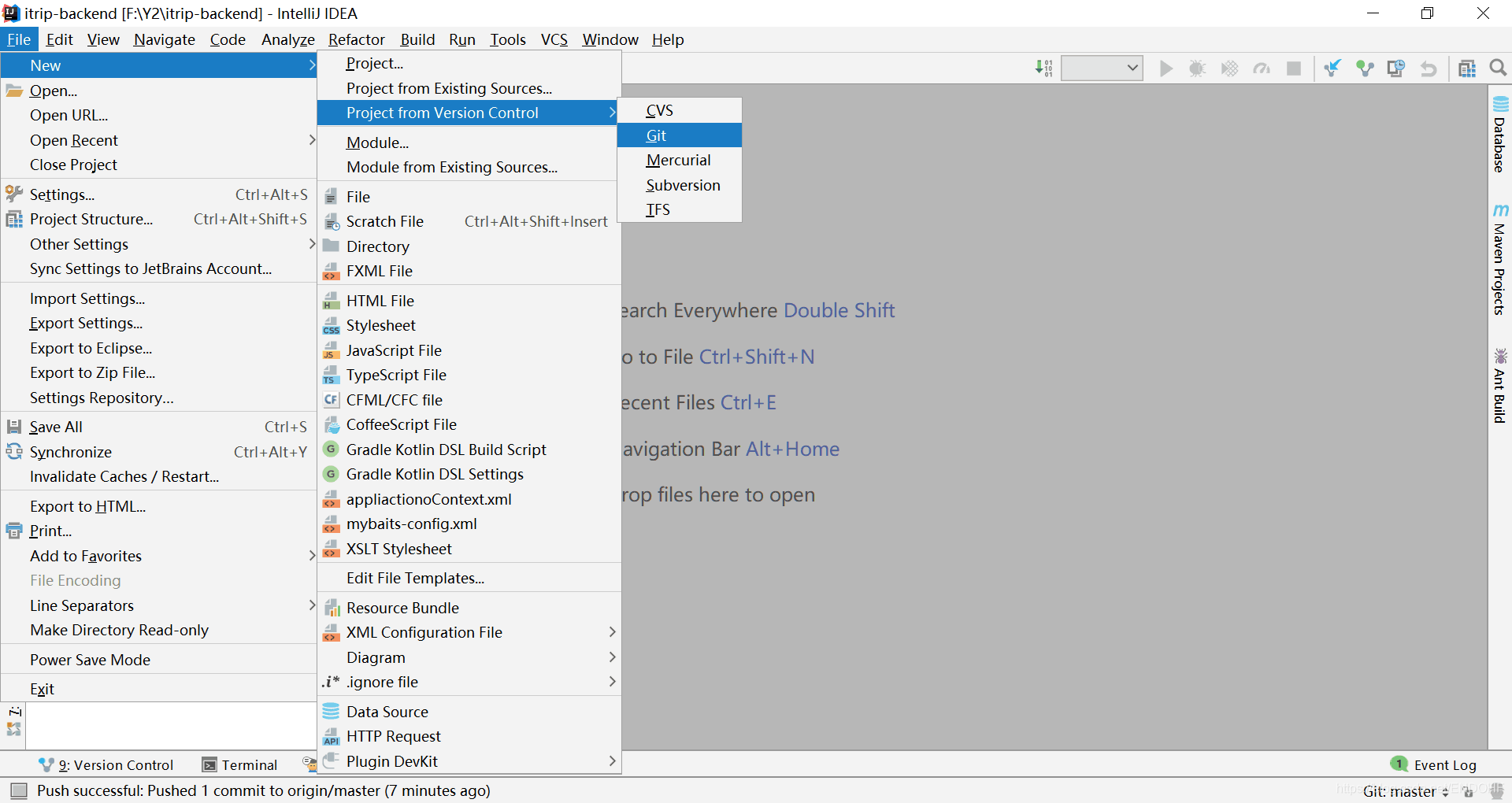Click the Stop square toolbar icon

pyautogui.click(x=1293, y=68)
